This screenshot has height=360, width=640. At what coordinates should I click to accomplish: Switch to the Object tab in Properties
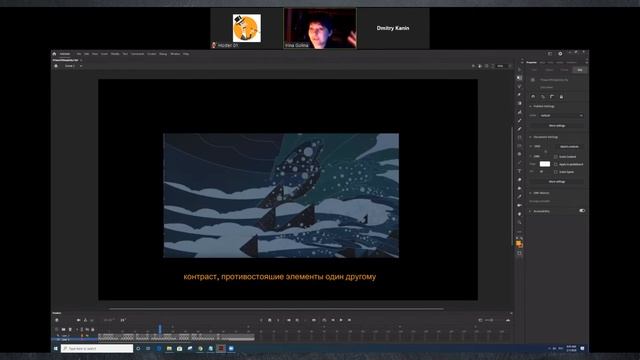point(549,70)
